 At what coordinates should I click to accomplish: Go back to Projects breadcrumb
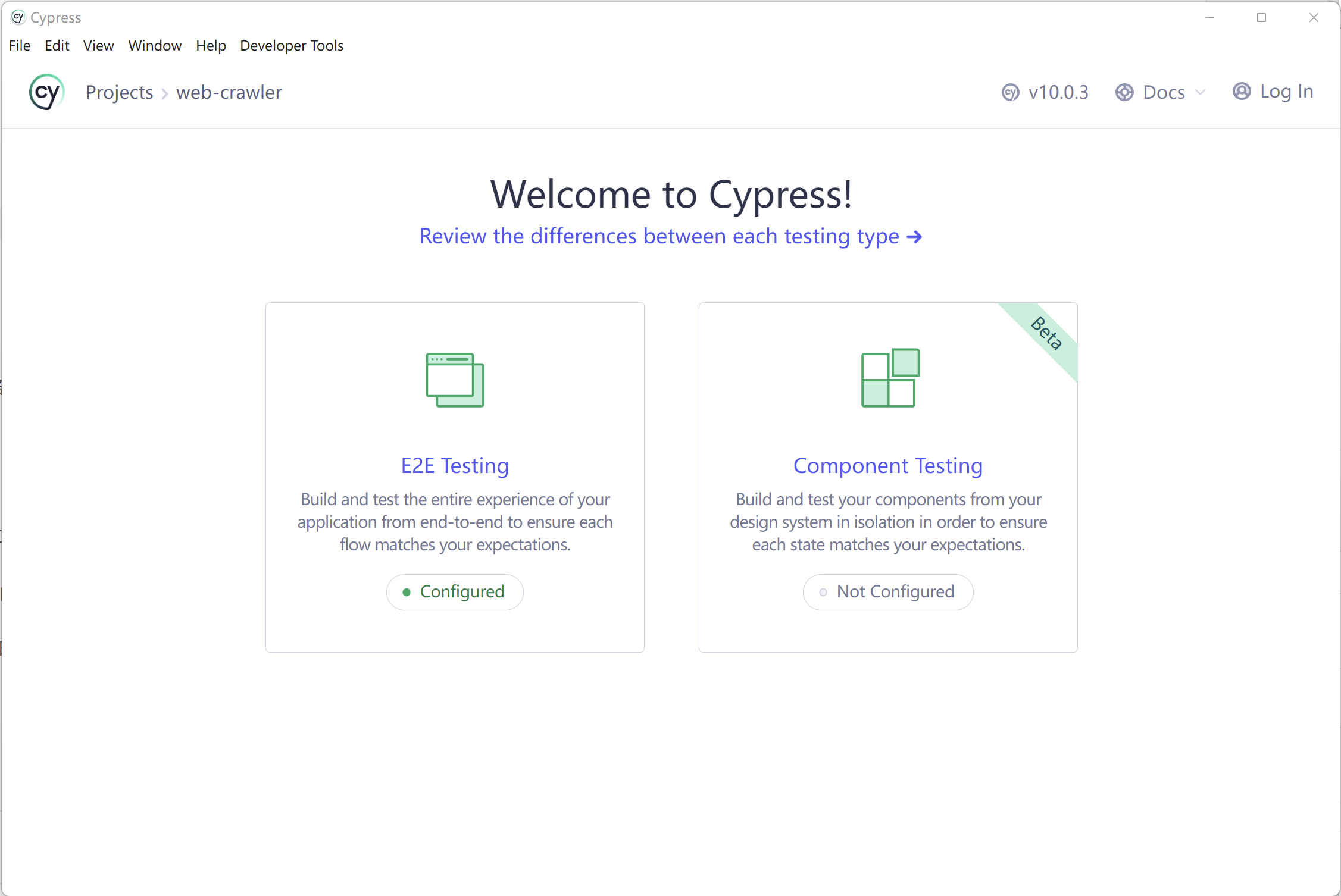click(119, 92)
